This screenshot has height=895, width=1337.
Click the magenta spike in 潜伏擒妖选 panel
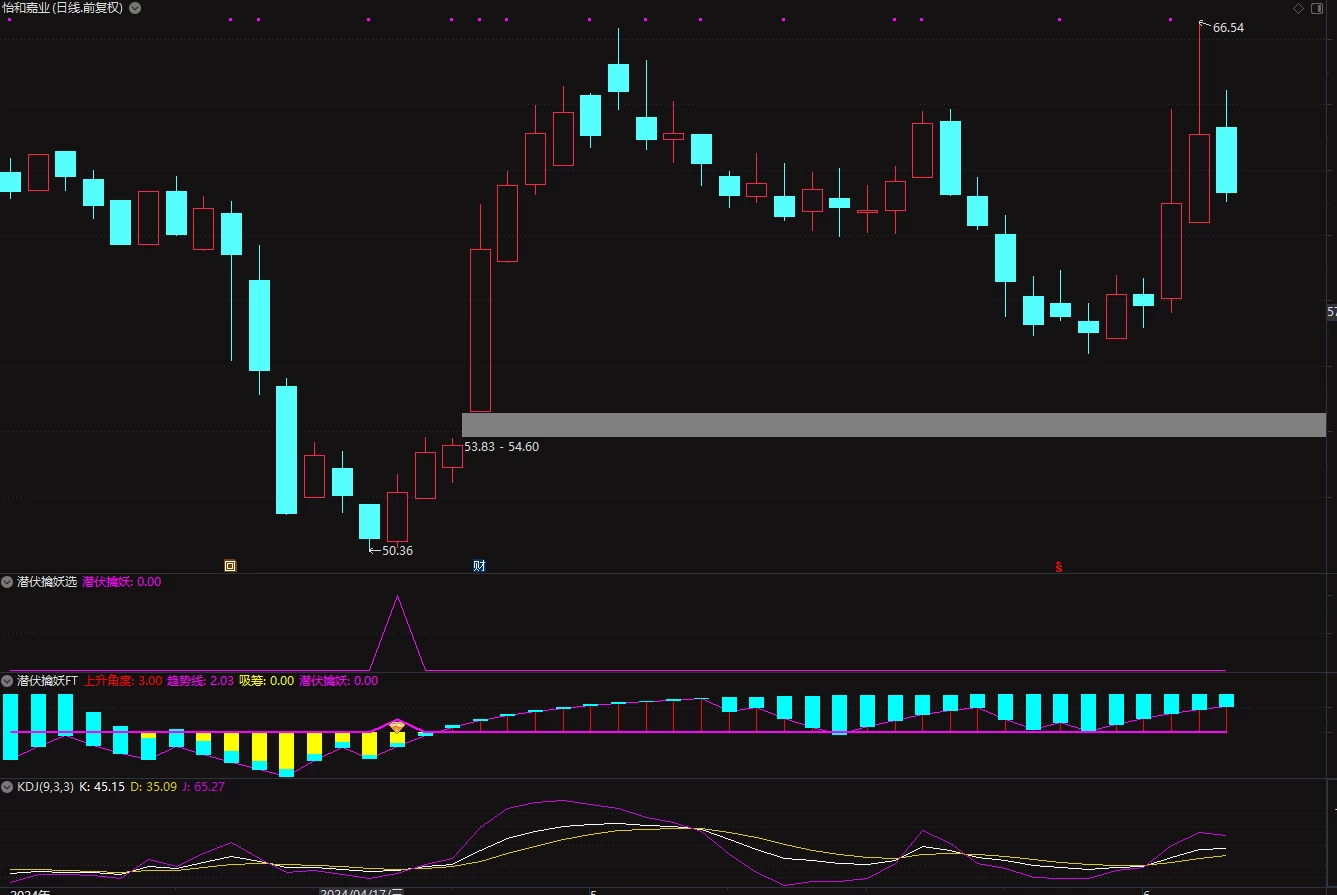click(x=398, y=632)
